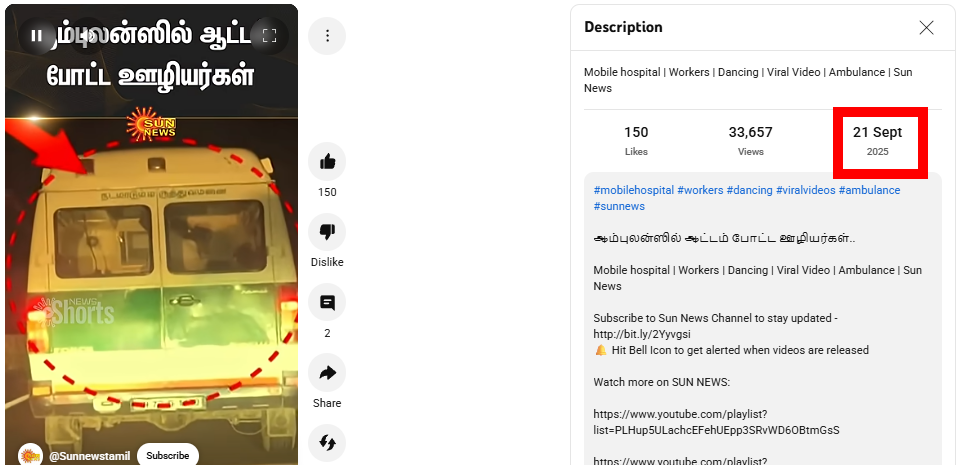Click the Sun News channel avatar

click(30, 456)
